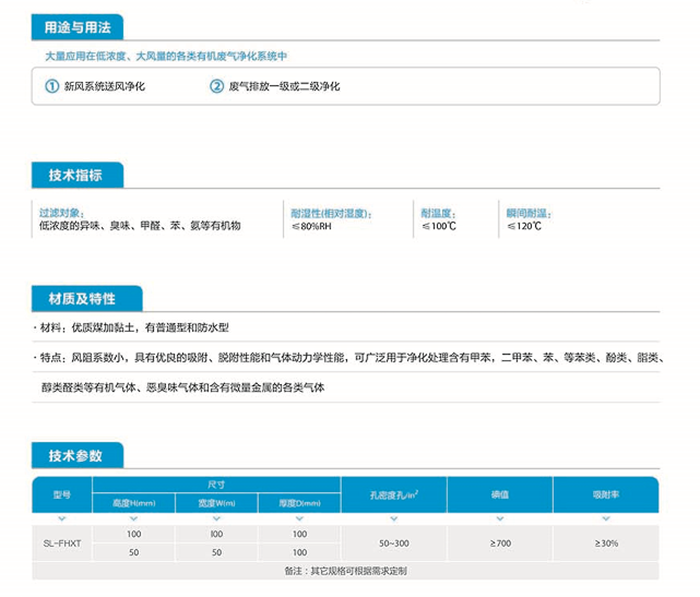Screen dimensions: 700x597
Task: Click the chevron arrow under 高度H(mm) column
Action: 134,519
